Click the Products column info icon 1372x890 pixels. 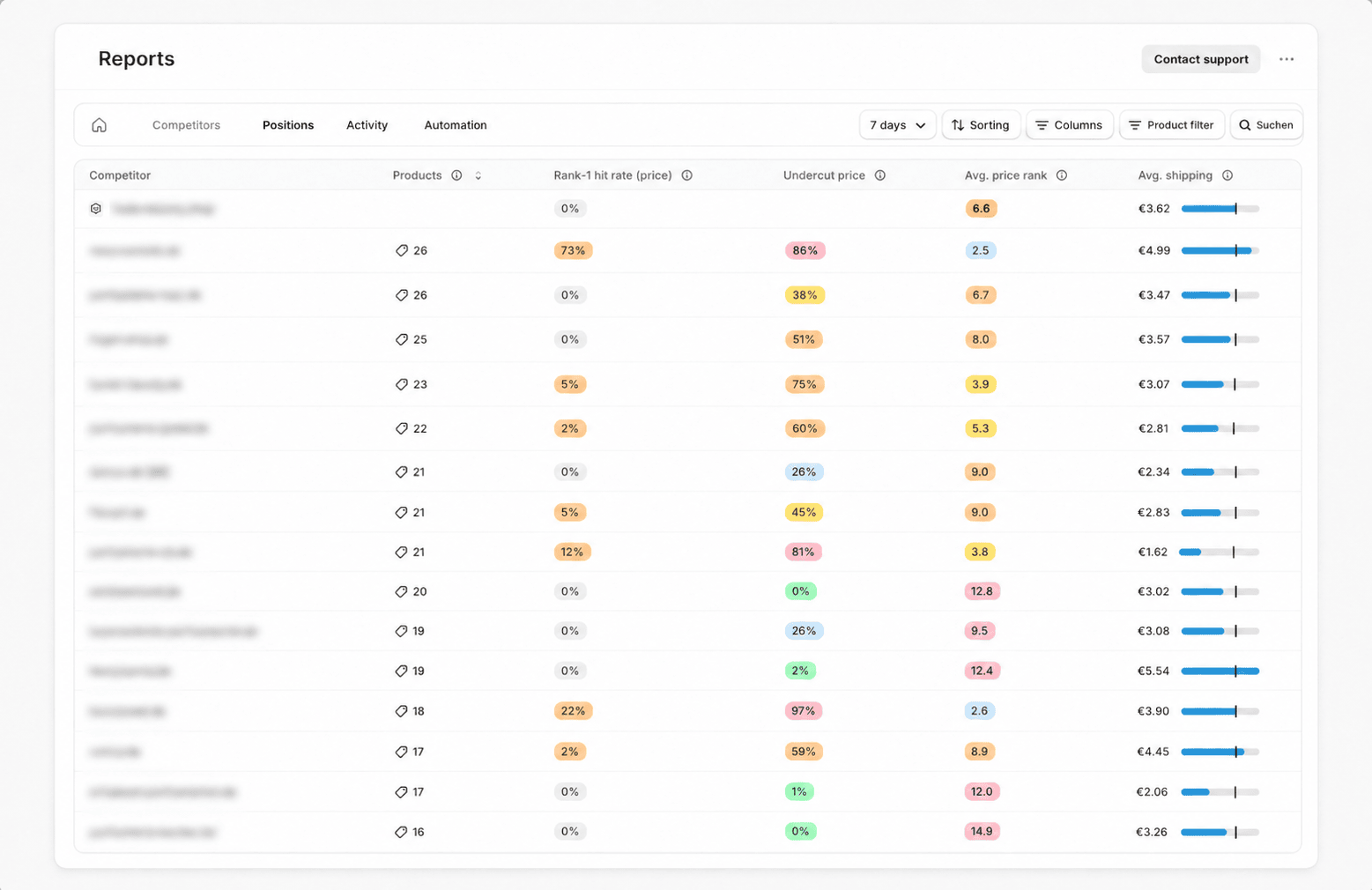point(456,175)
